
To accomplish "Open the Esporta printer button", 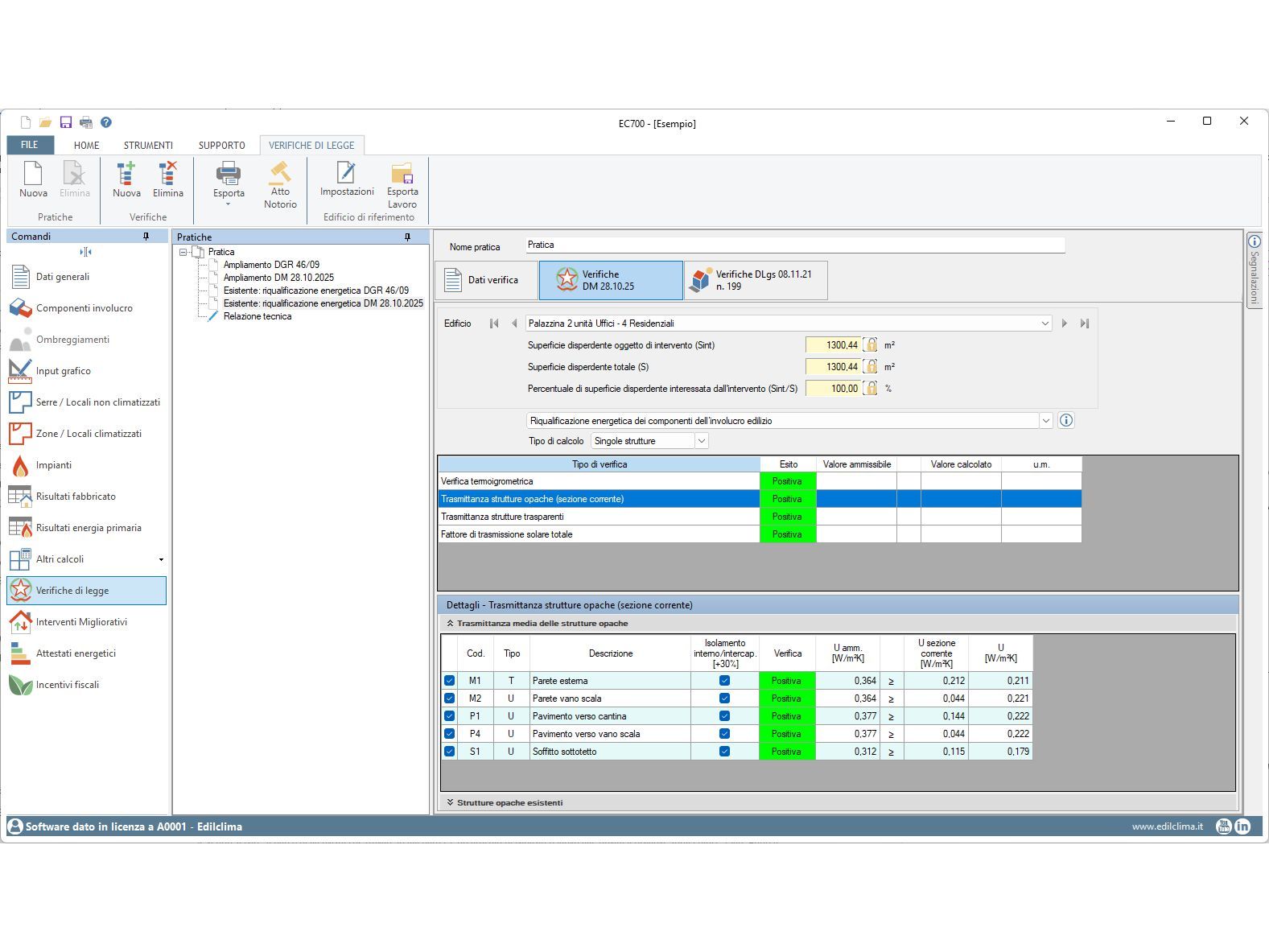I will point(229,183).
